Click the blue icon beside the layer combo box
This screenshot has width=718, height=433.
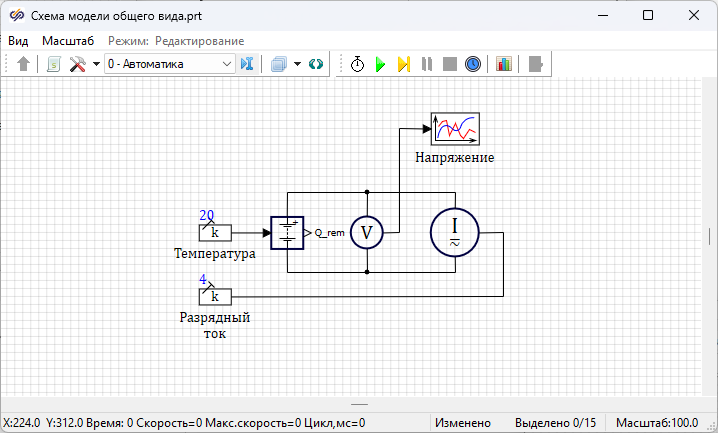248,64
